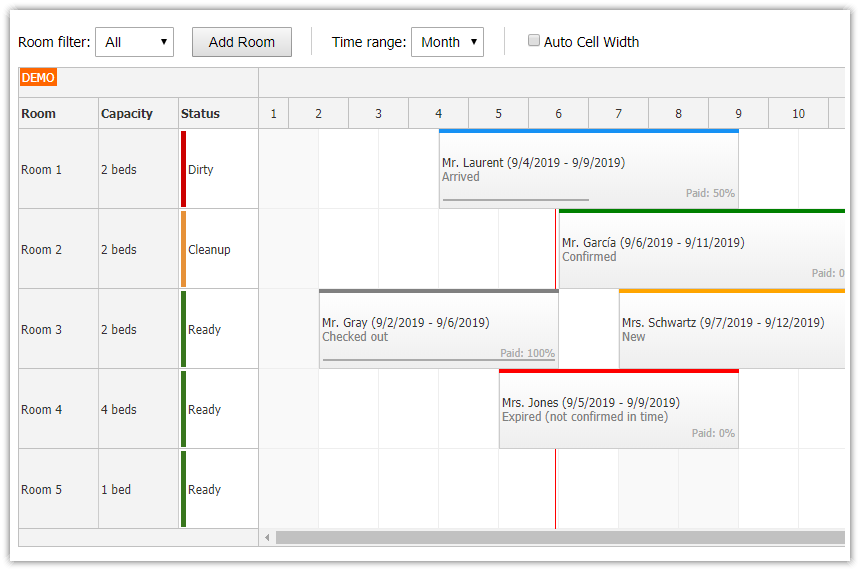Enable the Auto Cell Width checkbox
Screen dimensions: 860x571
(x=534, y=41)
